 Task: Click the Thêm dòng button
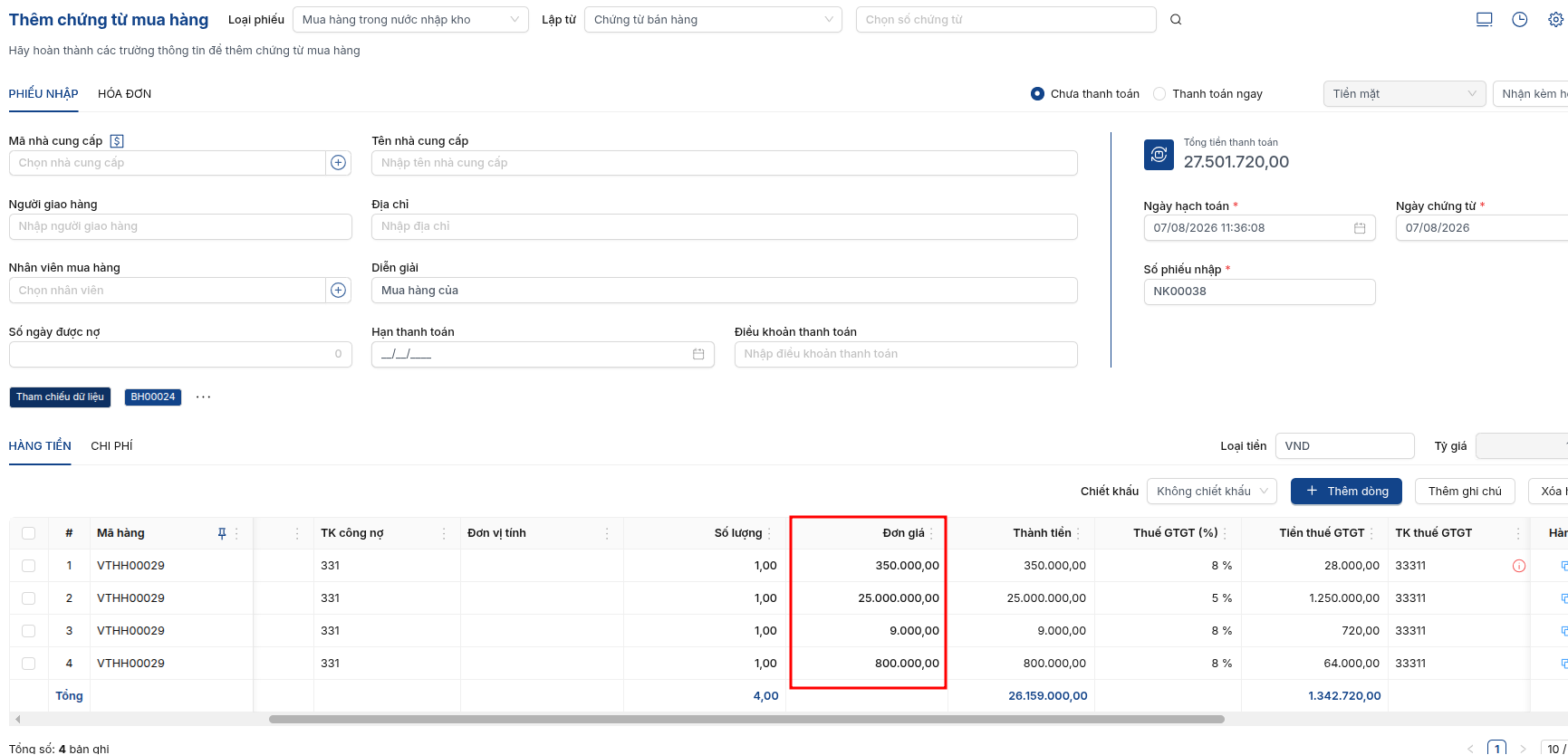tap(1346, 492)
